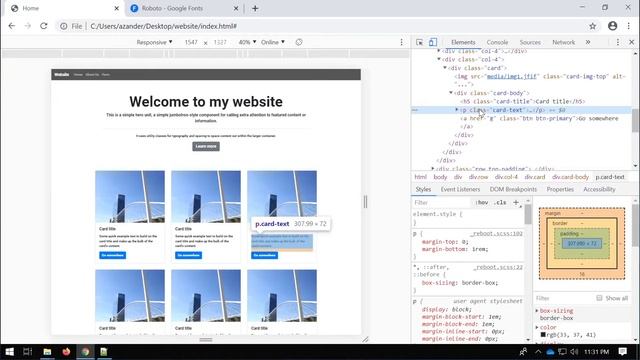Select div.col-4 in breadcrumb
The width and height of the screenshot is (640, 360).
point(506,177)
